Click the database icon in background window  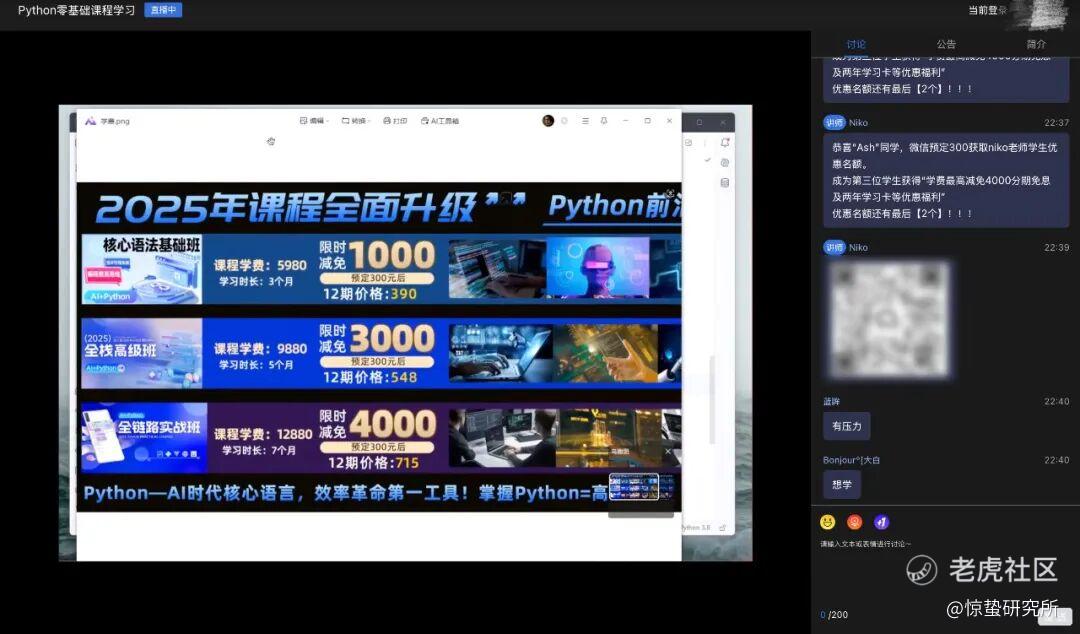point(725,183)
